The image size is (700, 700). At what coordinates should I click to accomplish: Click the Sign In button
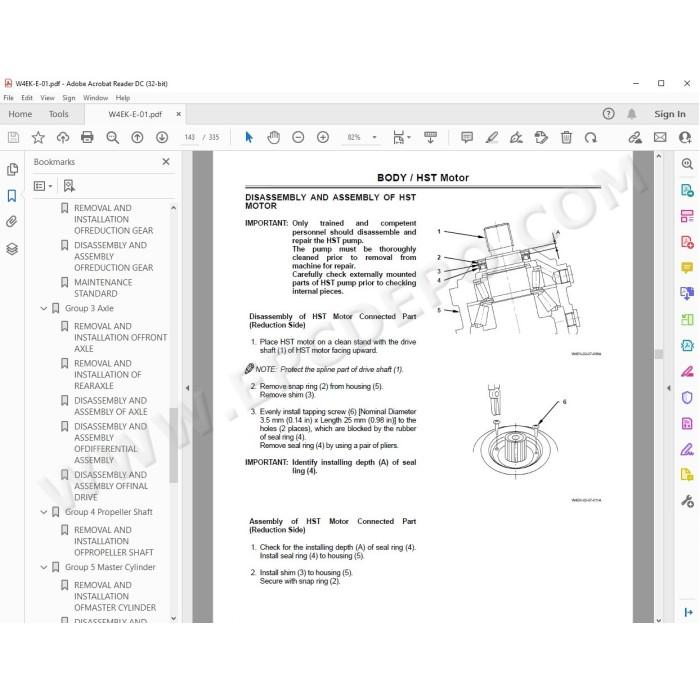pyautogui.click(x=670, y=114)
